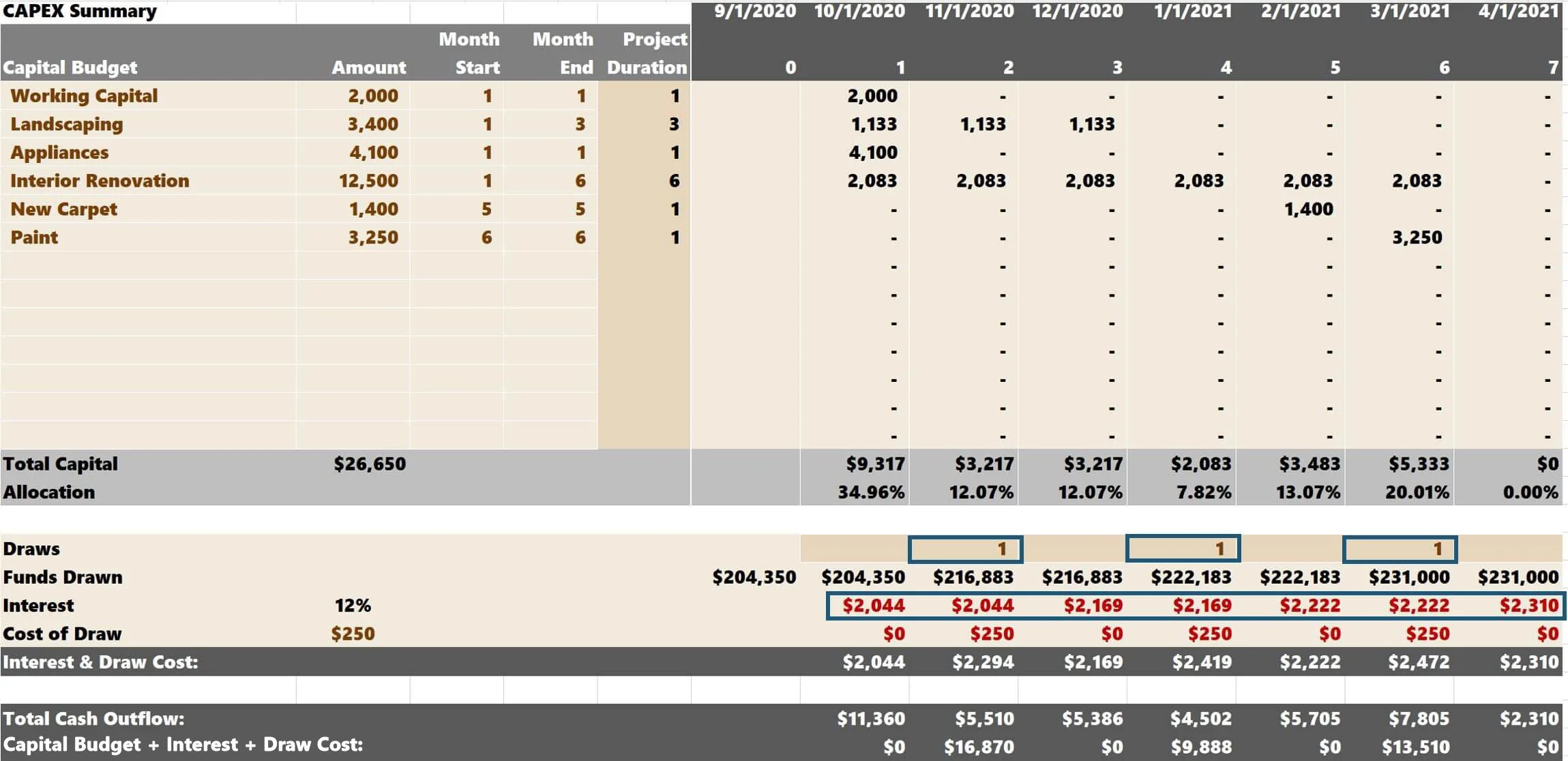The image size is (1568, 761).
Task: Select the 34.96% allocation cell
Action: [871, 492]
